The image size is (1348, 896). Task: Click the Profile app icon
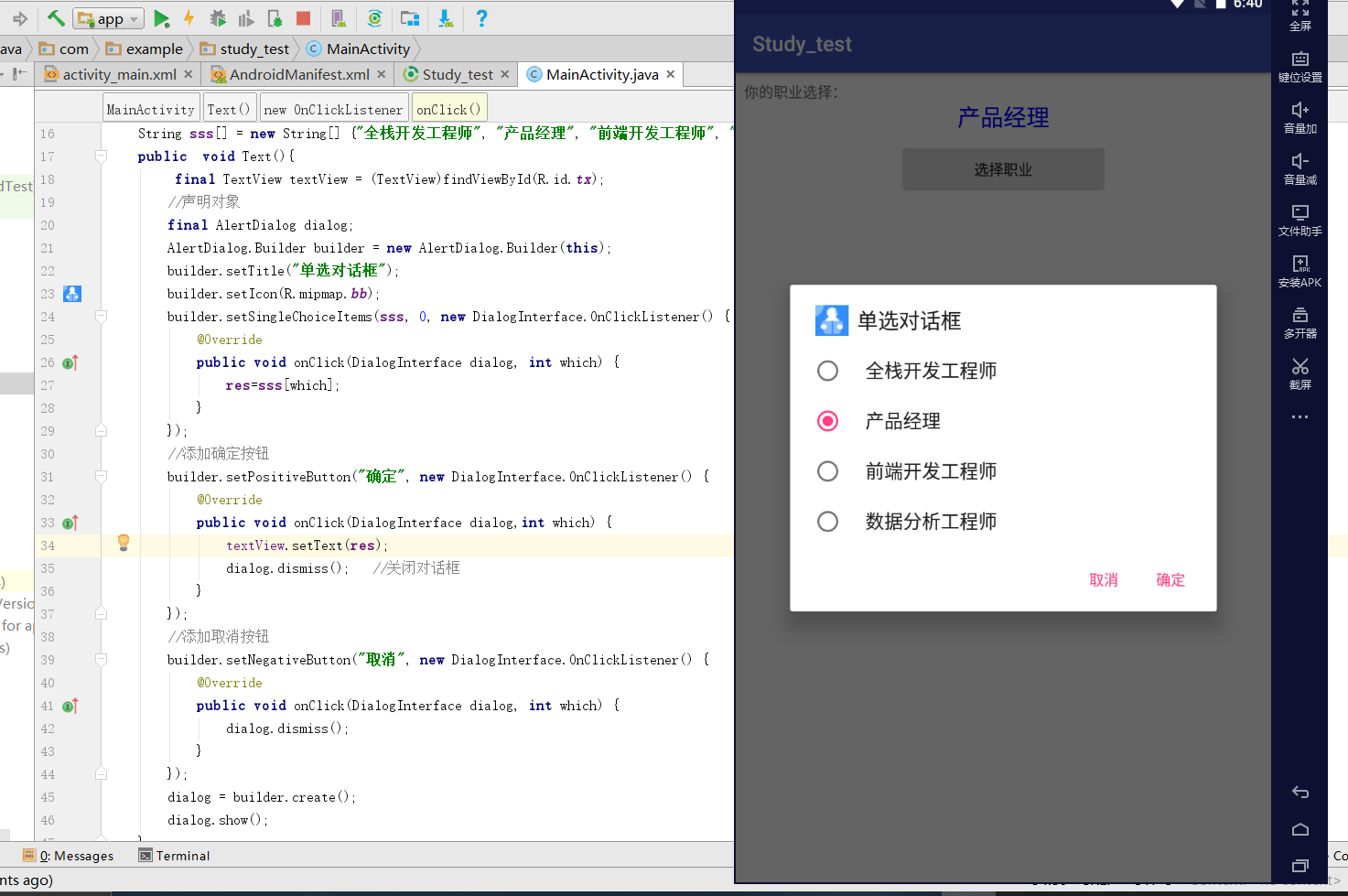coord(246,18)
